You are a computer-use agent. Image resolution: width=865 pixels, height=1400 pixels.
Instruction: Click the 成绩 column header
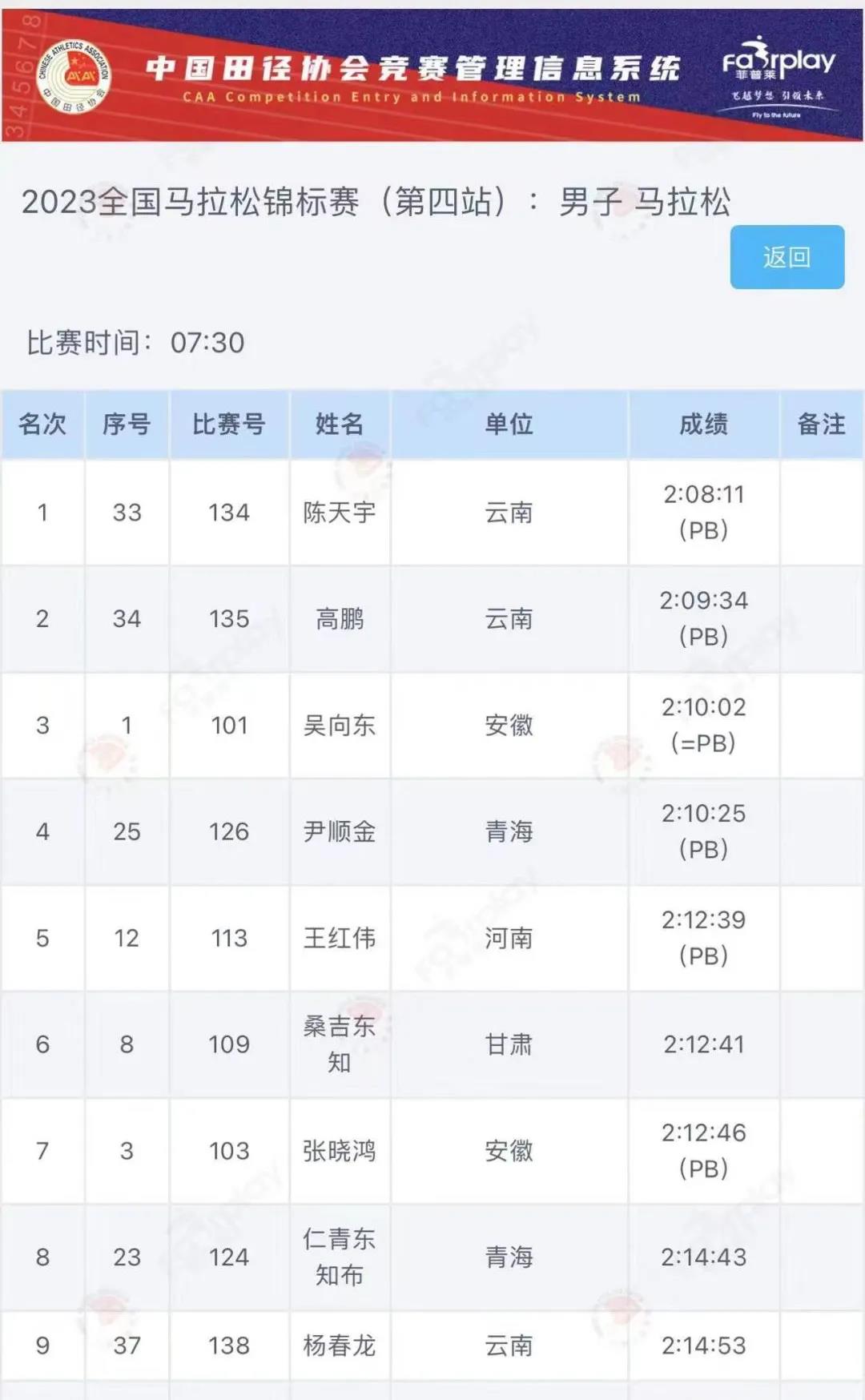(x=703, y=424)
